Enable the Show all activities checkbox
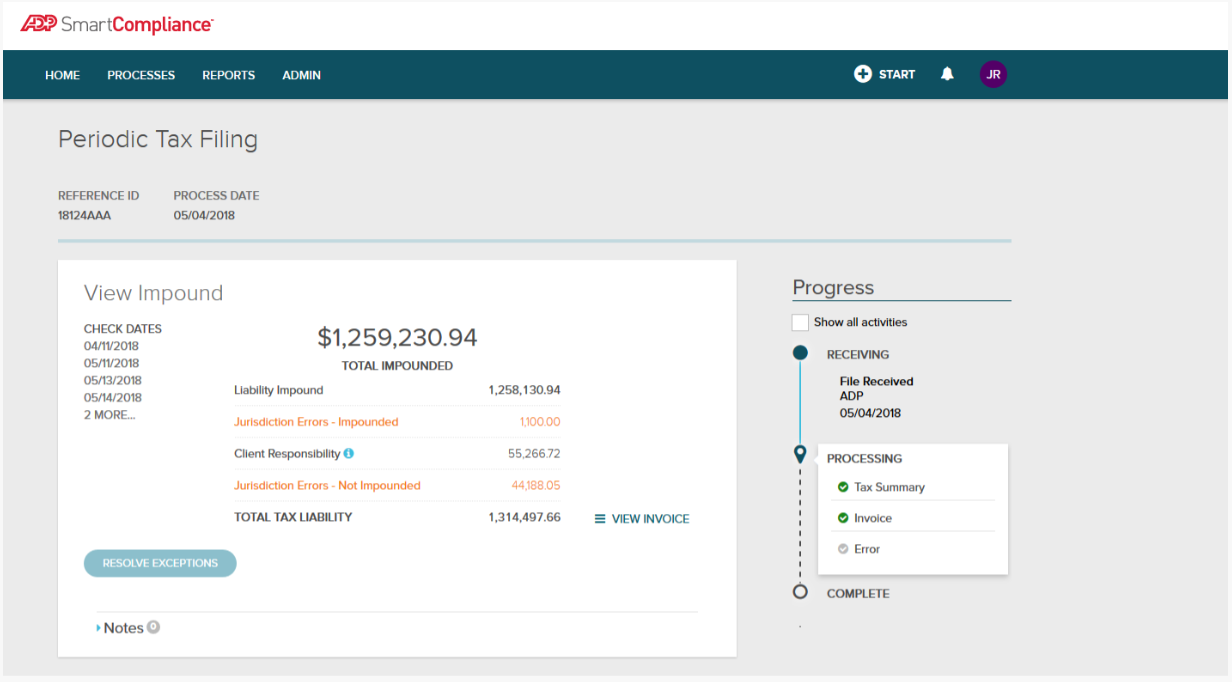 coord(800,322)
